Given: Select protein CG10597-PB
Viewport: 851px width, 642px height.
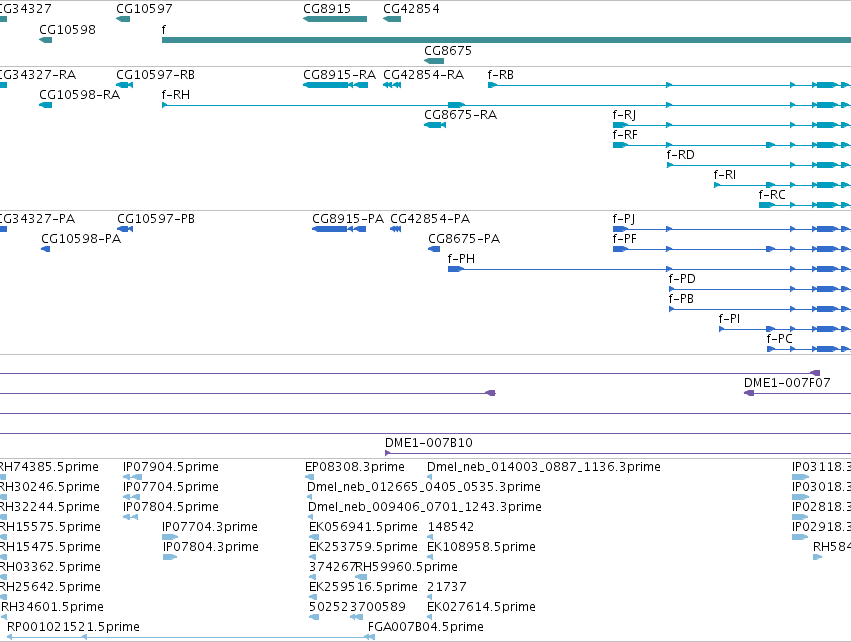Looking at the screenshot, I should coord(156,219).
